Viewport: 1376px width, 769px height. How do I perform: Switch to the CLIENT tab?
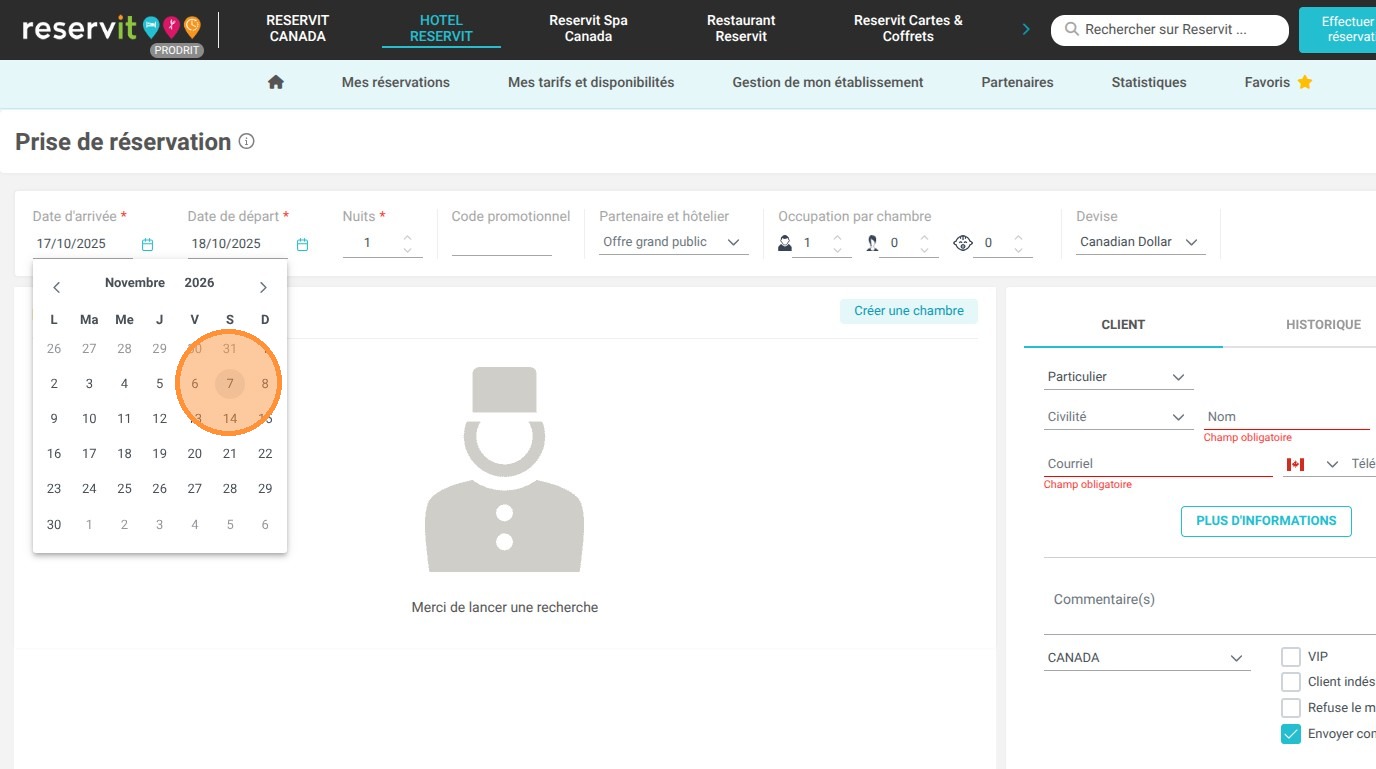[x=1123, y=325]
